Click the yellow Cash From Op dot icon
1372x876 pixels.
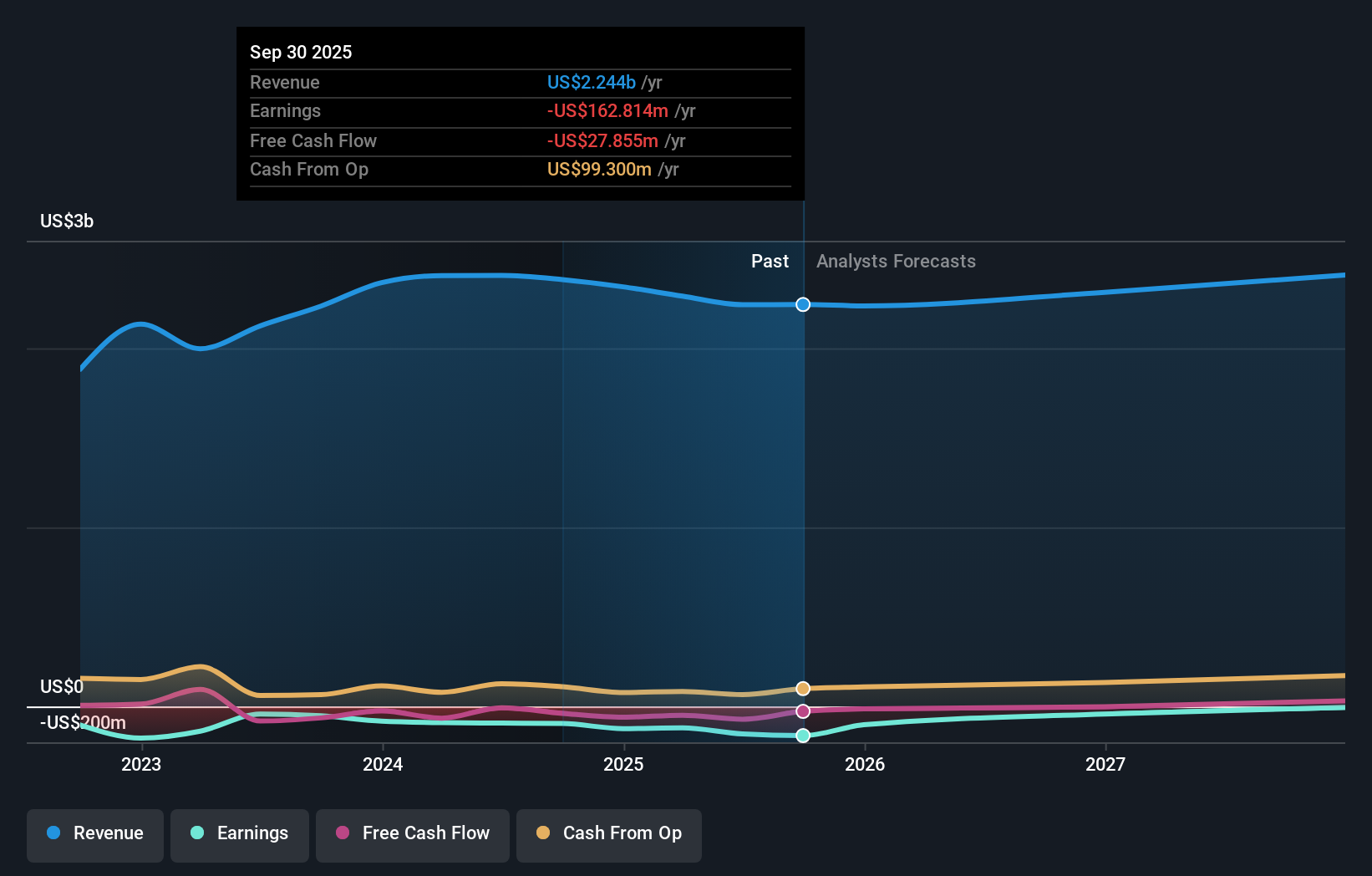543,834
